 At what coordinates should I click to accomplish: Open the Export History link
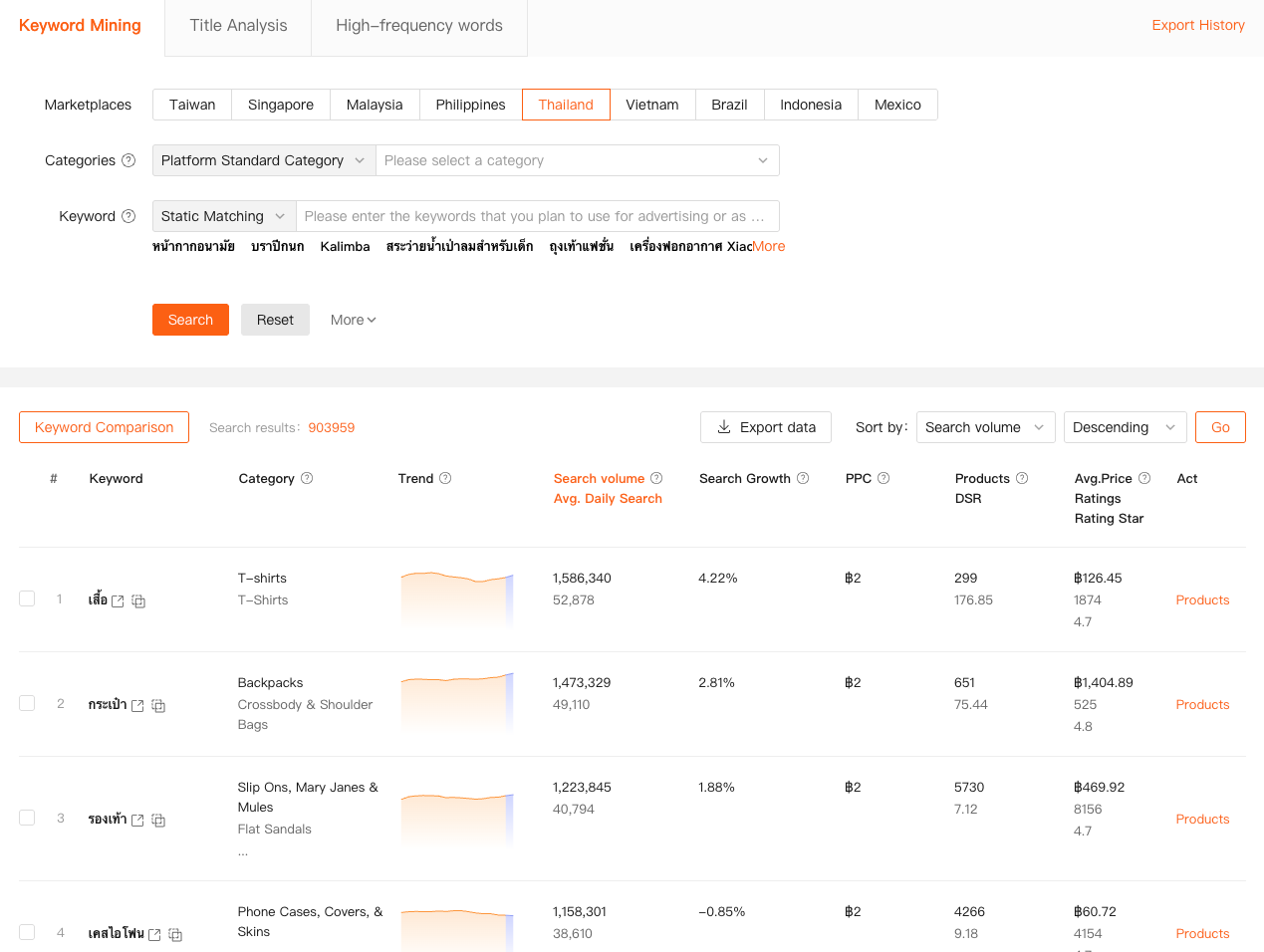coord(1198,25)
